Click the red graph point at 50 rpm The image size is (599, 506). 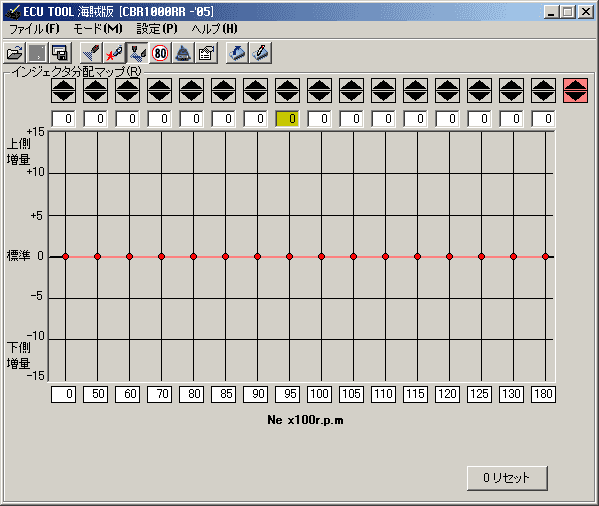click(97, 257)
